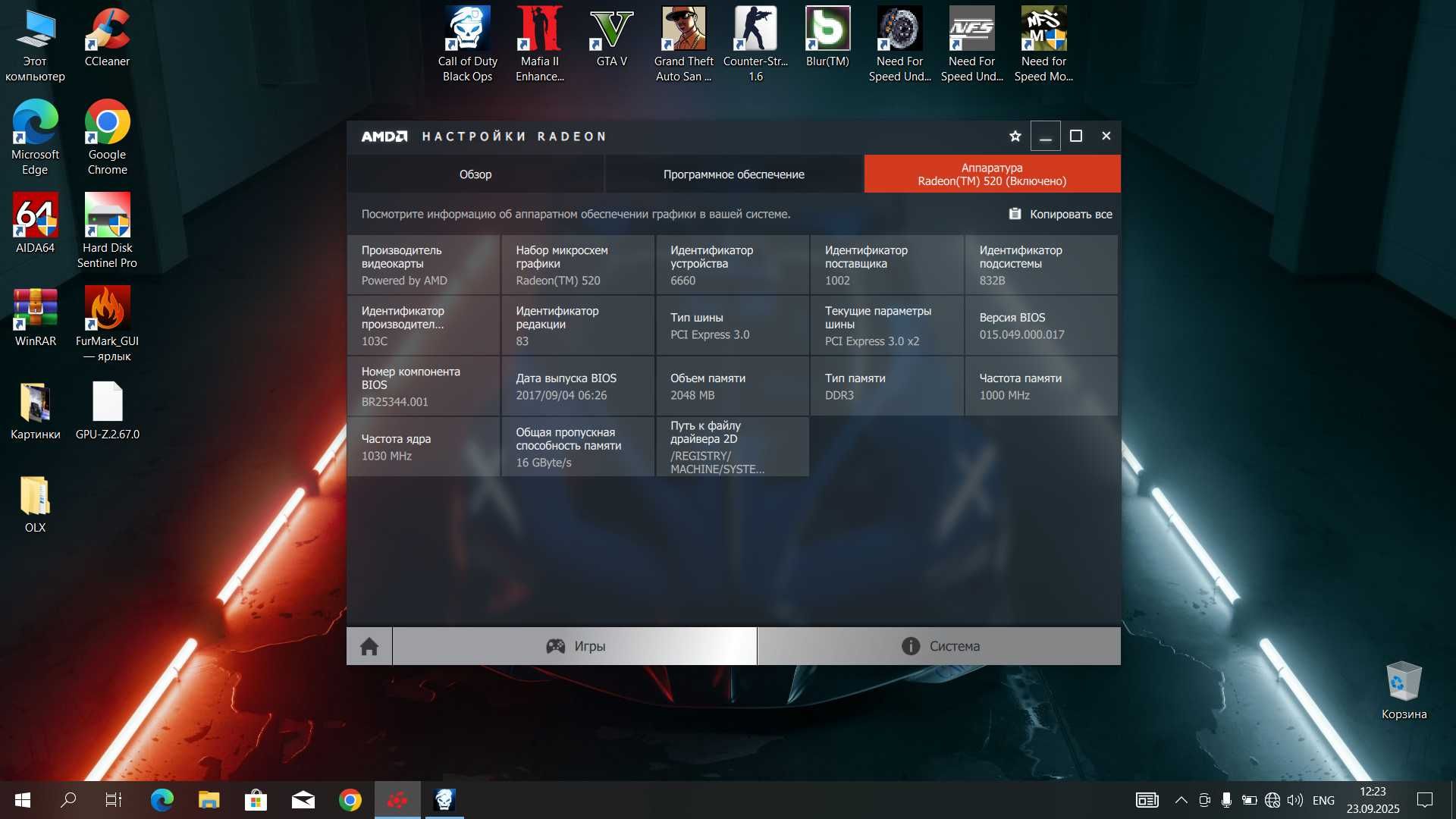Switch ENG input language indicator

point(1323,800)
